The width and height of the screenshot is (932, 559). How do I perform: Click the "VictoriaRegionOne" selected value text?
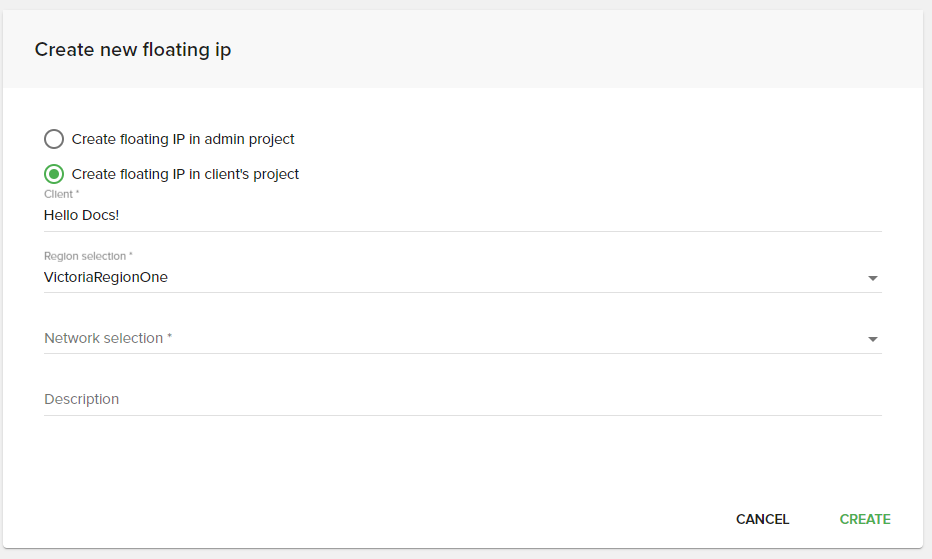click(x=106, y=277)
